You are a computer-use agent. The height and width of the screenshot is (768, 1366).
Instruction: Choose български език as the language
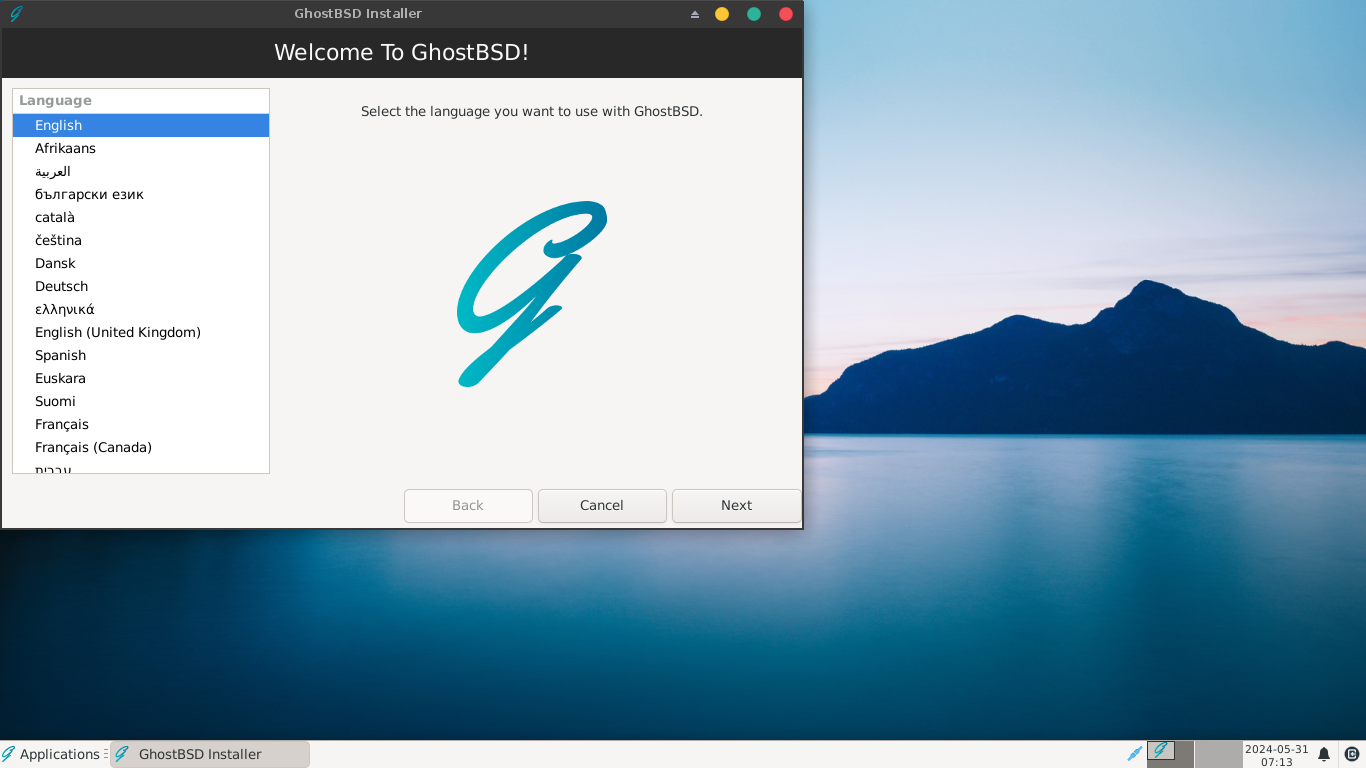pyautogui.click(x=141, y=194)
